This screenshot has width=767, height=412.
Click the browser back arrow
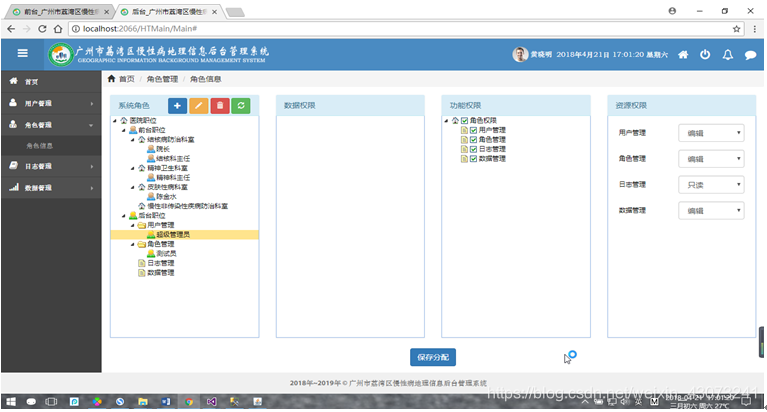point(11,29)
